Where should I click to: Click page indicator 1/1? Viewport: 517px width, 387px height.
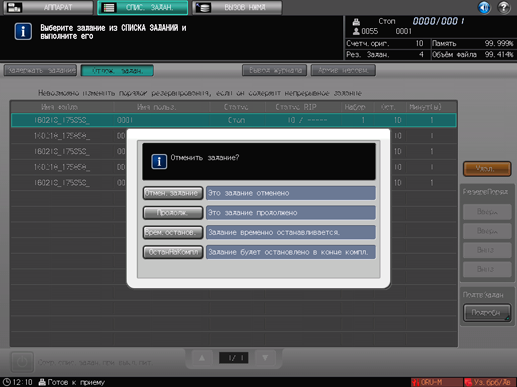point(234,358)
